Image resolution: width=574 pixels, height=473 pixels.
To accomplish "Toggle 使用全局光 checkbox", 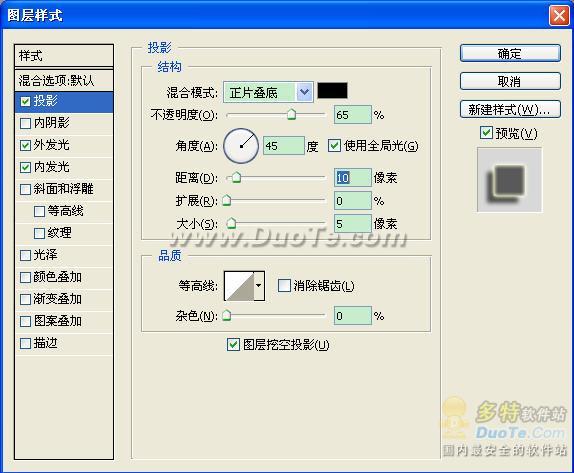I will [334, 146].
